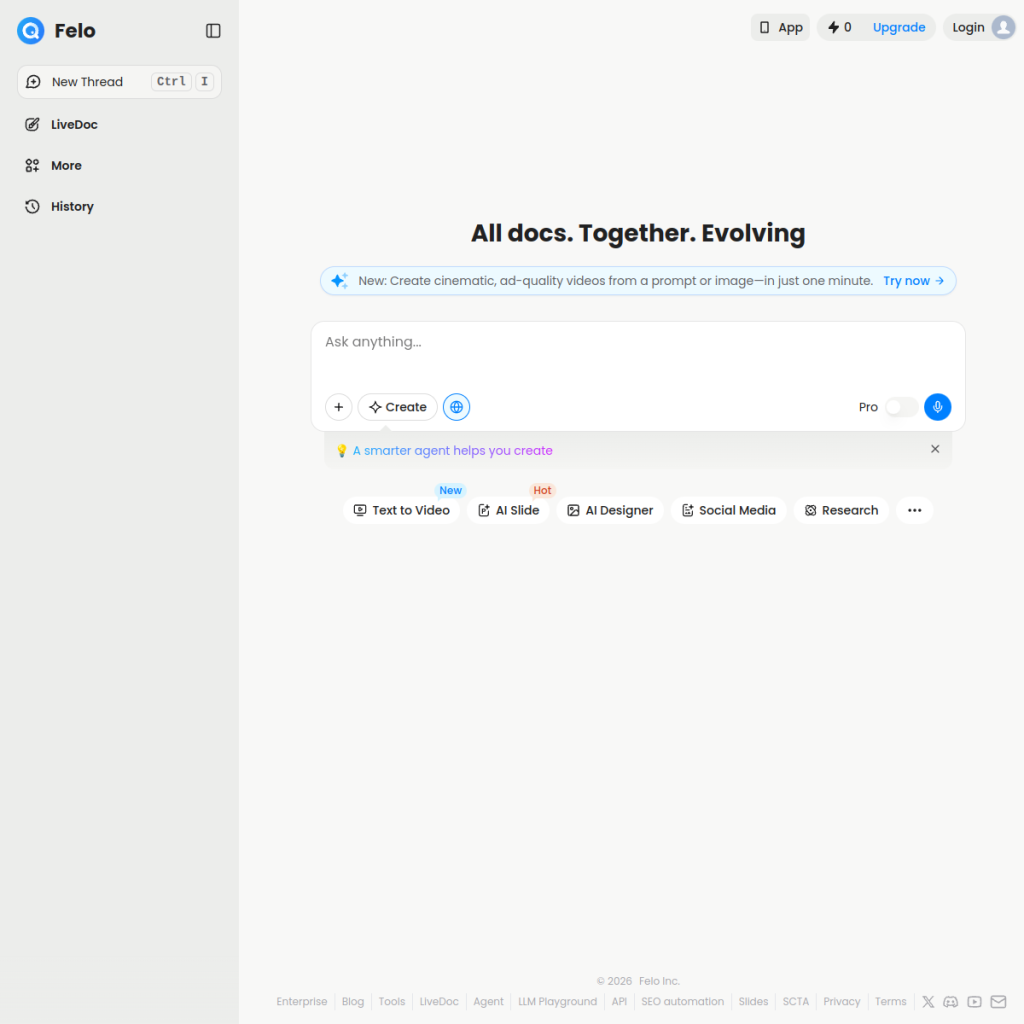
Task: Focus the Ask anything input field
Action: (637, 342)
